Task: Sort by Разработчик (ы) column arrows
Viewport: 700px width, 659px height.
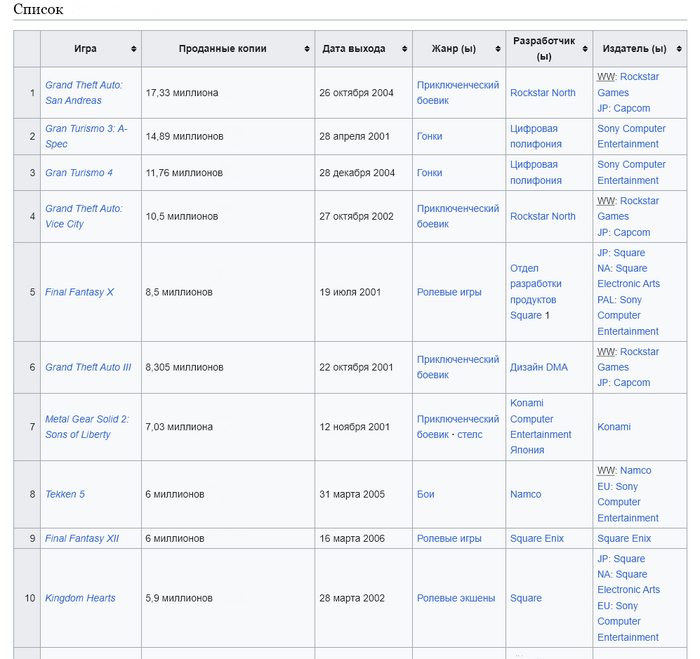Action: coord(584,49)
